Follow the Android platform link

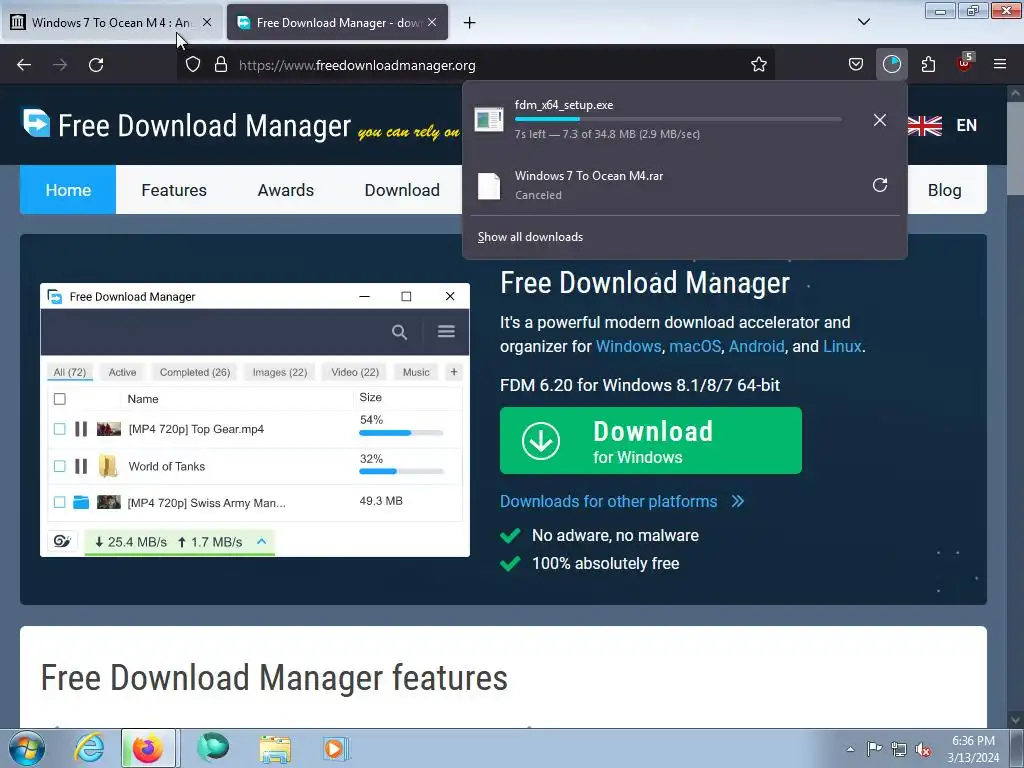pyautogui.click(x=756, y=346)
